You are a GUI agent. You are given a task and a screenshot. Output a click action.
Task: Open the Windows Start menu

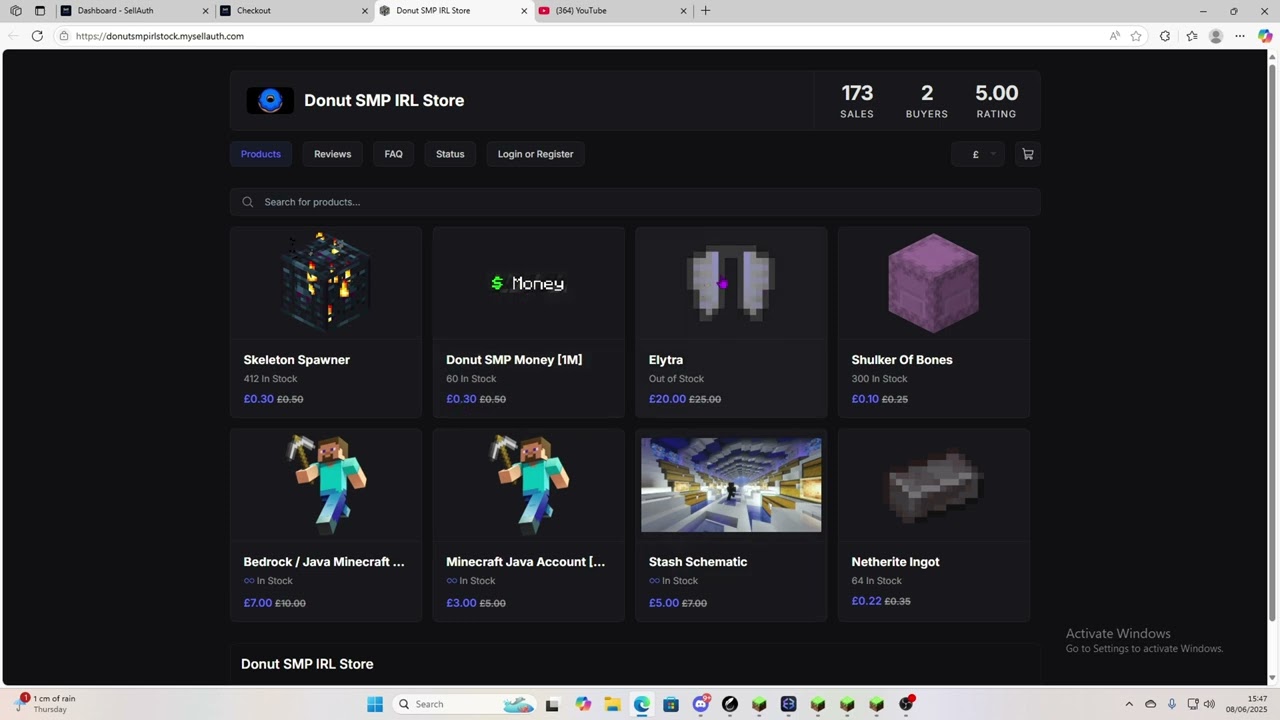[375, 704]
